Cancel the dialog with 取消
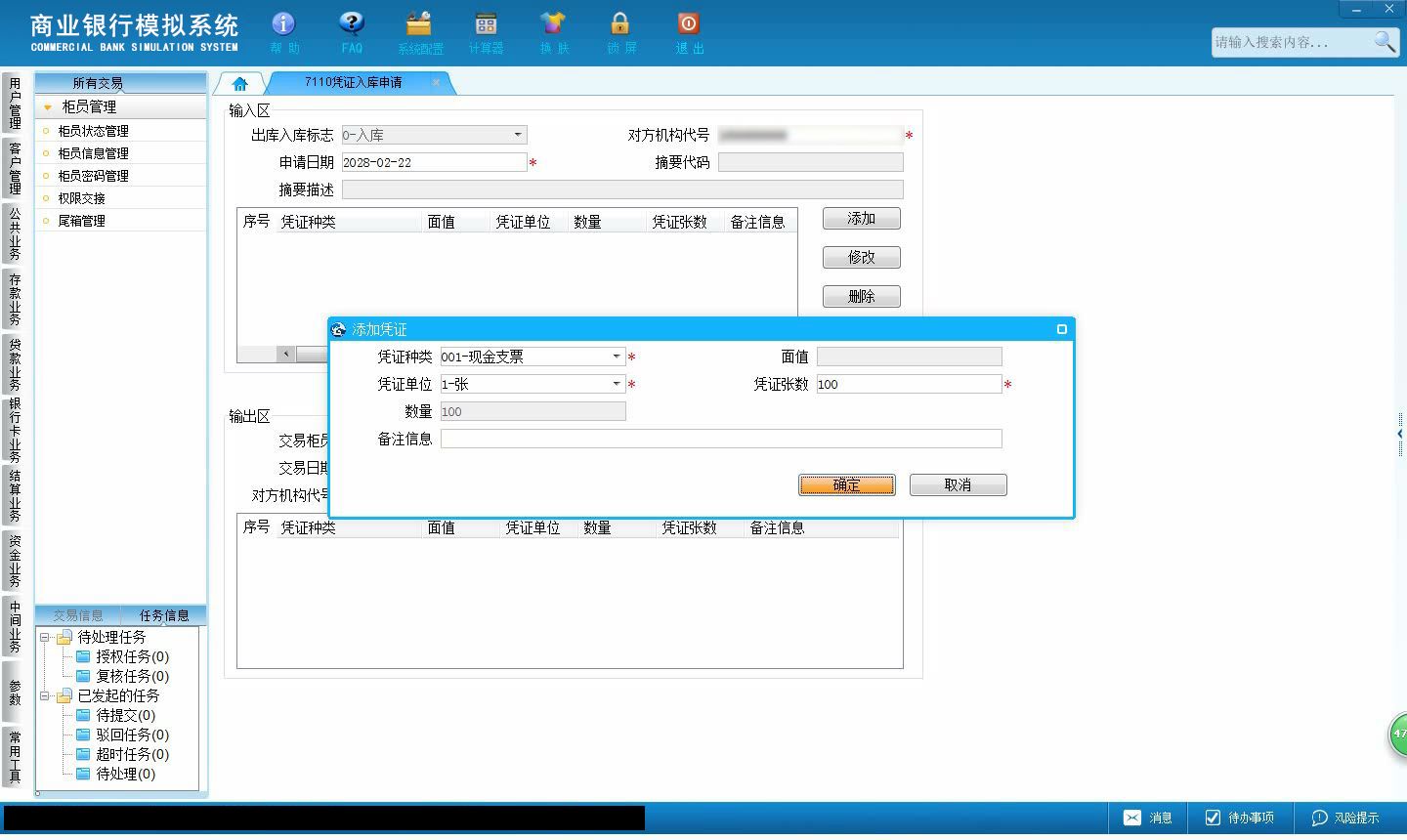 [958, 484]
